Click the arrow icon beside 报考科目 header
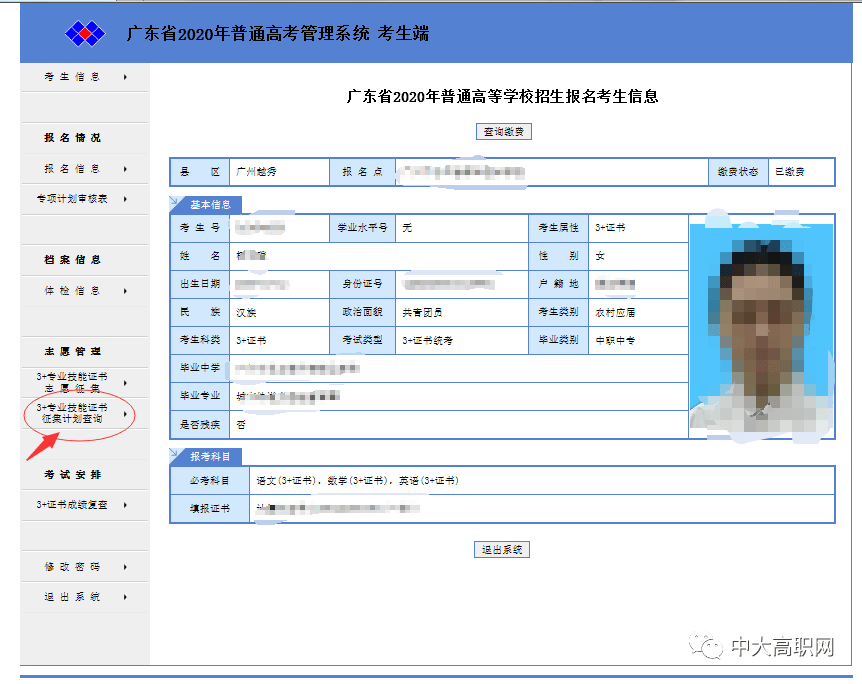 (175, 454)
